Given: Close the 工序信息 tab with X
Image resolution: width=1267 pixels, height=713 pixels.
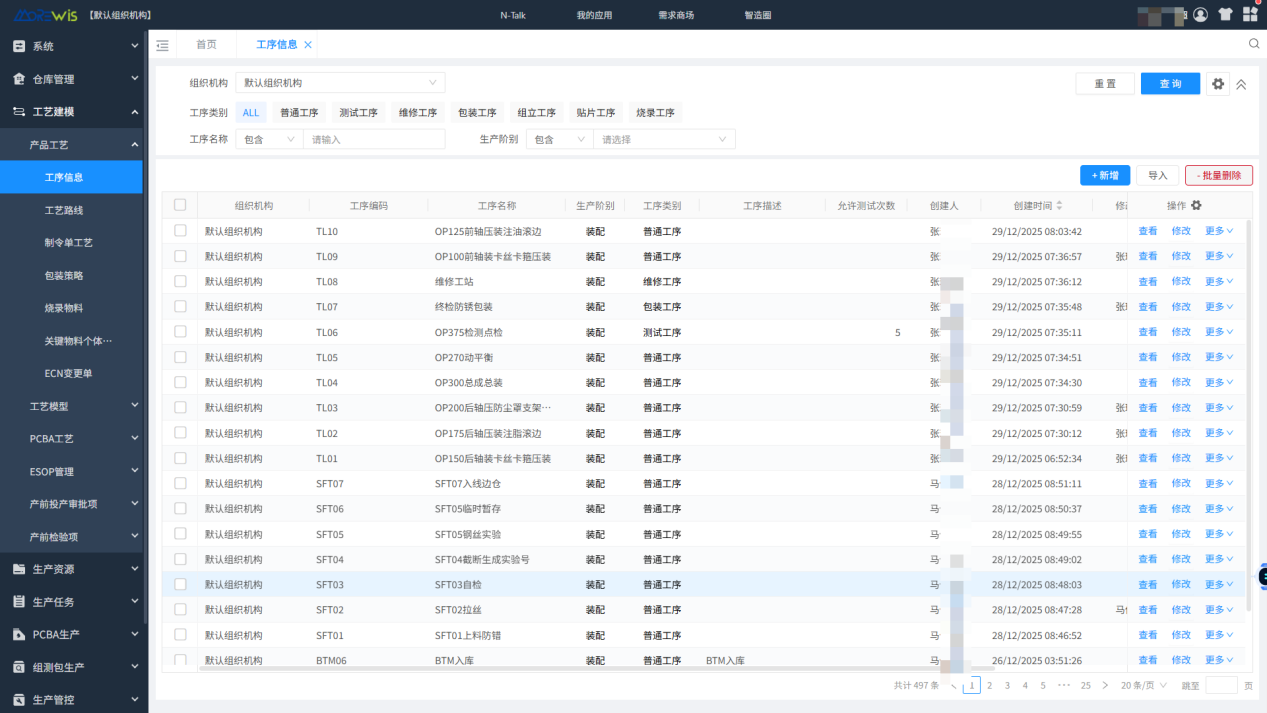Looking at the screenshot, I should [308, 45].
